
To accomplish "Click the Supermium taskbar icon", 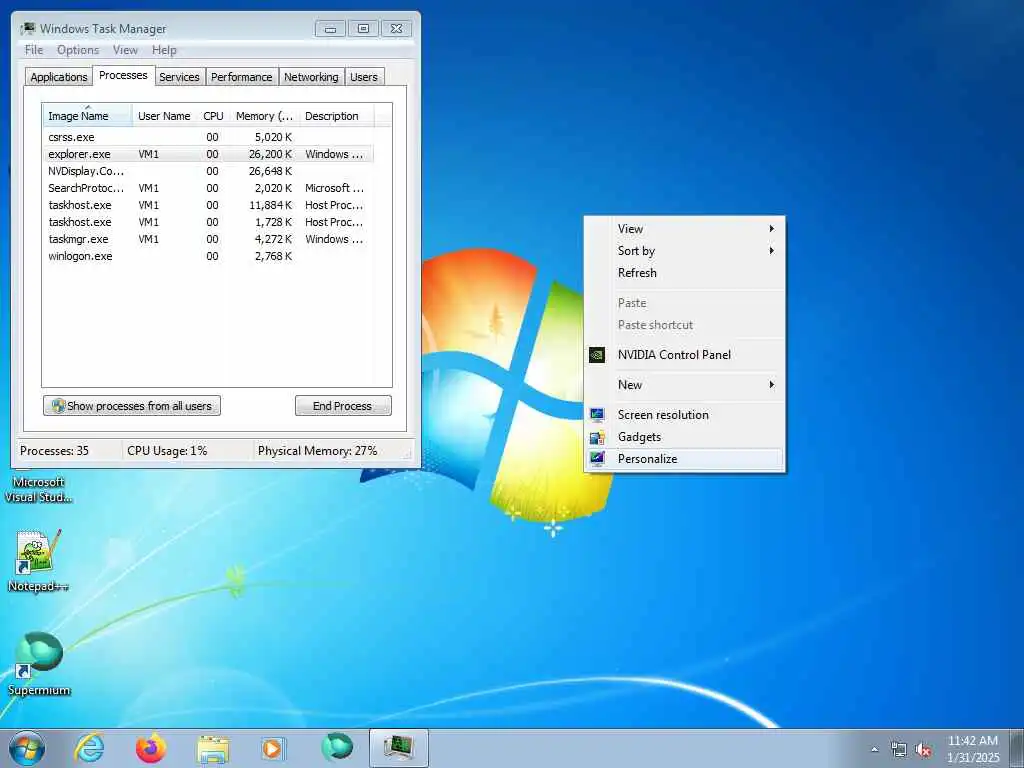I will click(337, 747).
